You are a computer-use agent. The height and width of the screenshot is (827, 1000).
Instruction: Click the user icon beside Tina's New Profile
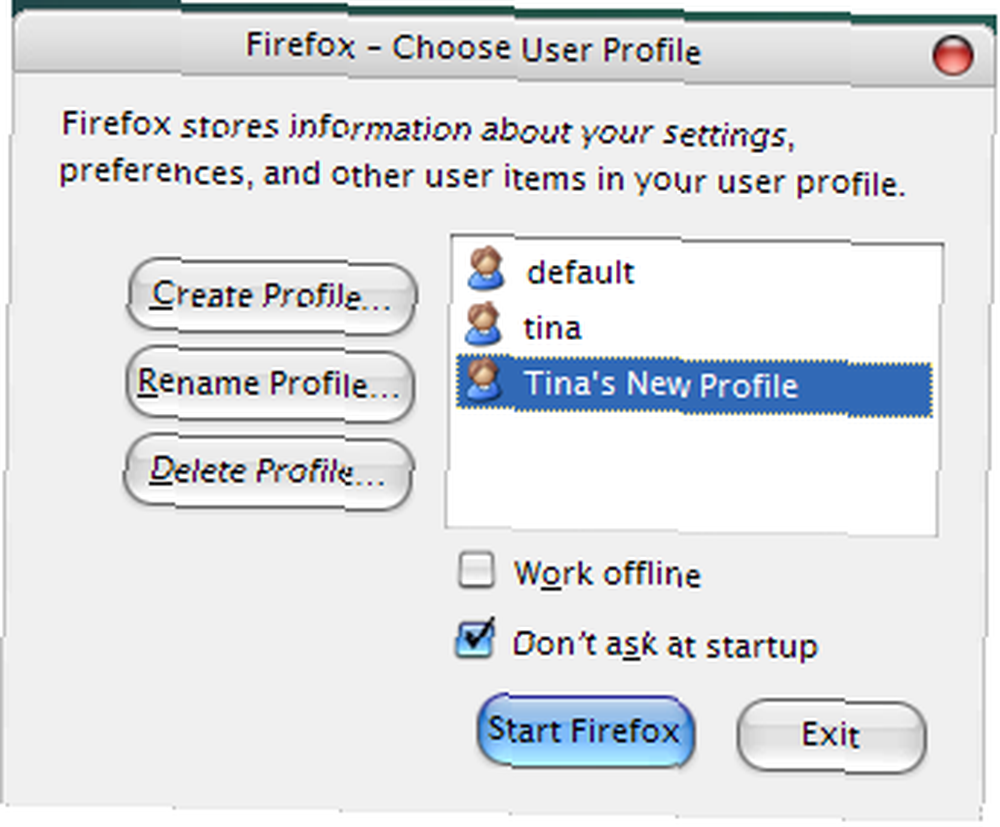483,380
